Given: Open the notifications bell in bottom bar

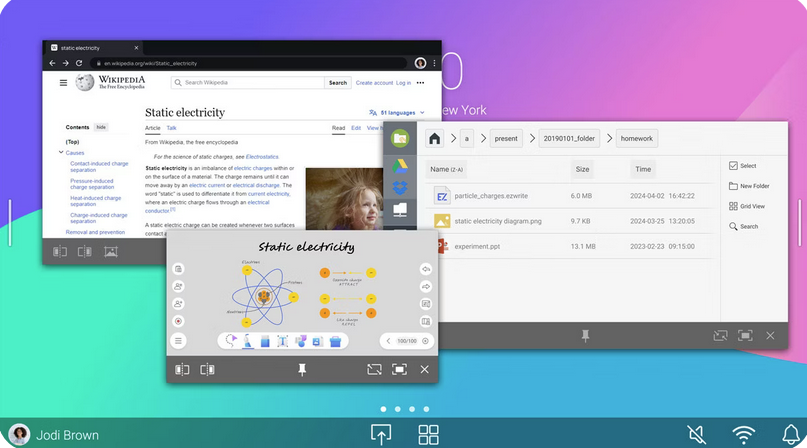Looking at the screenshot, I should [x=790, y=435].
